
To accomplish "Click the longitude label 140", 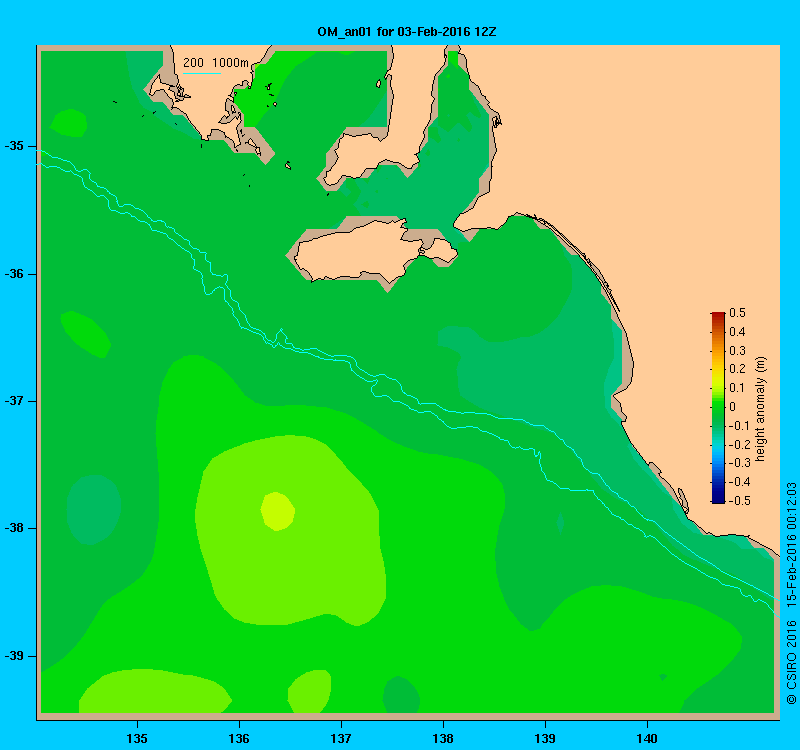I will click(647, 738).
